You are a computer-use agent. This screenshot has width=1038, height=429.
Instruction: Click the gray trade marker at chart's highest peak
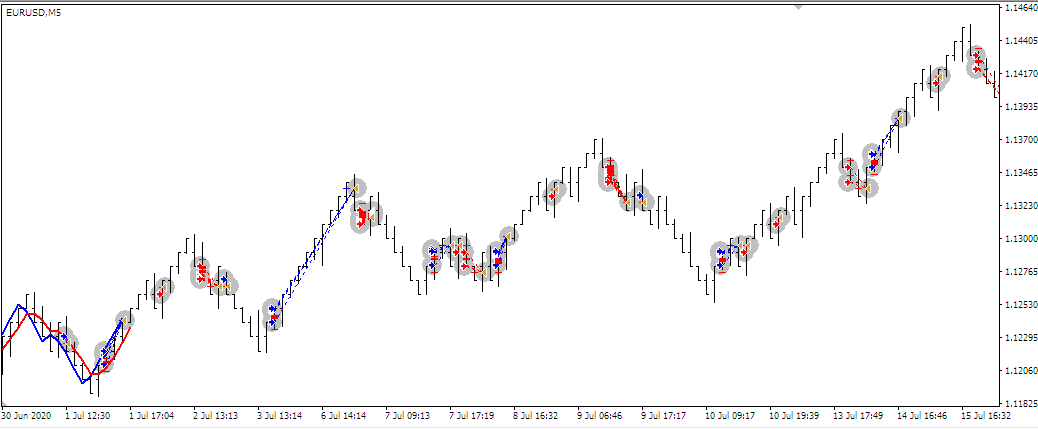976,59
